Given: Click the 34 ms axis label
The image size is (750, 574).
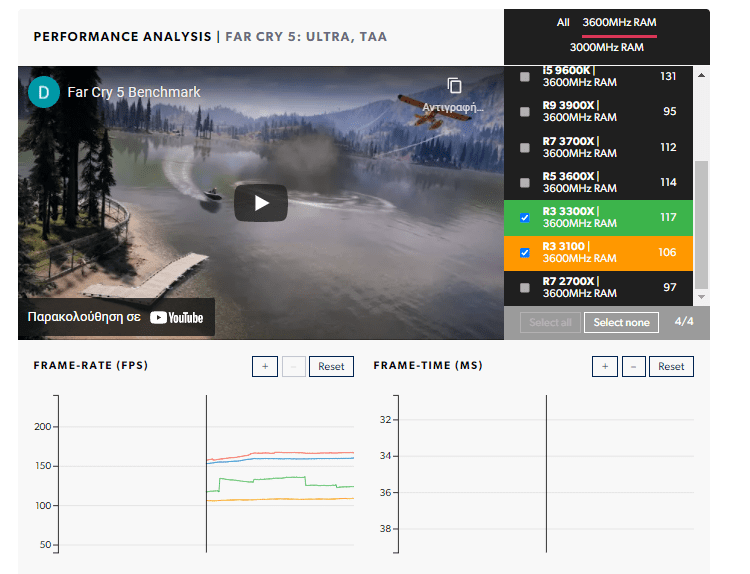Looking at the screenshot, I should coord(386,456).
